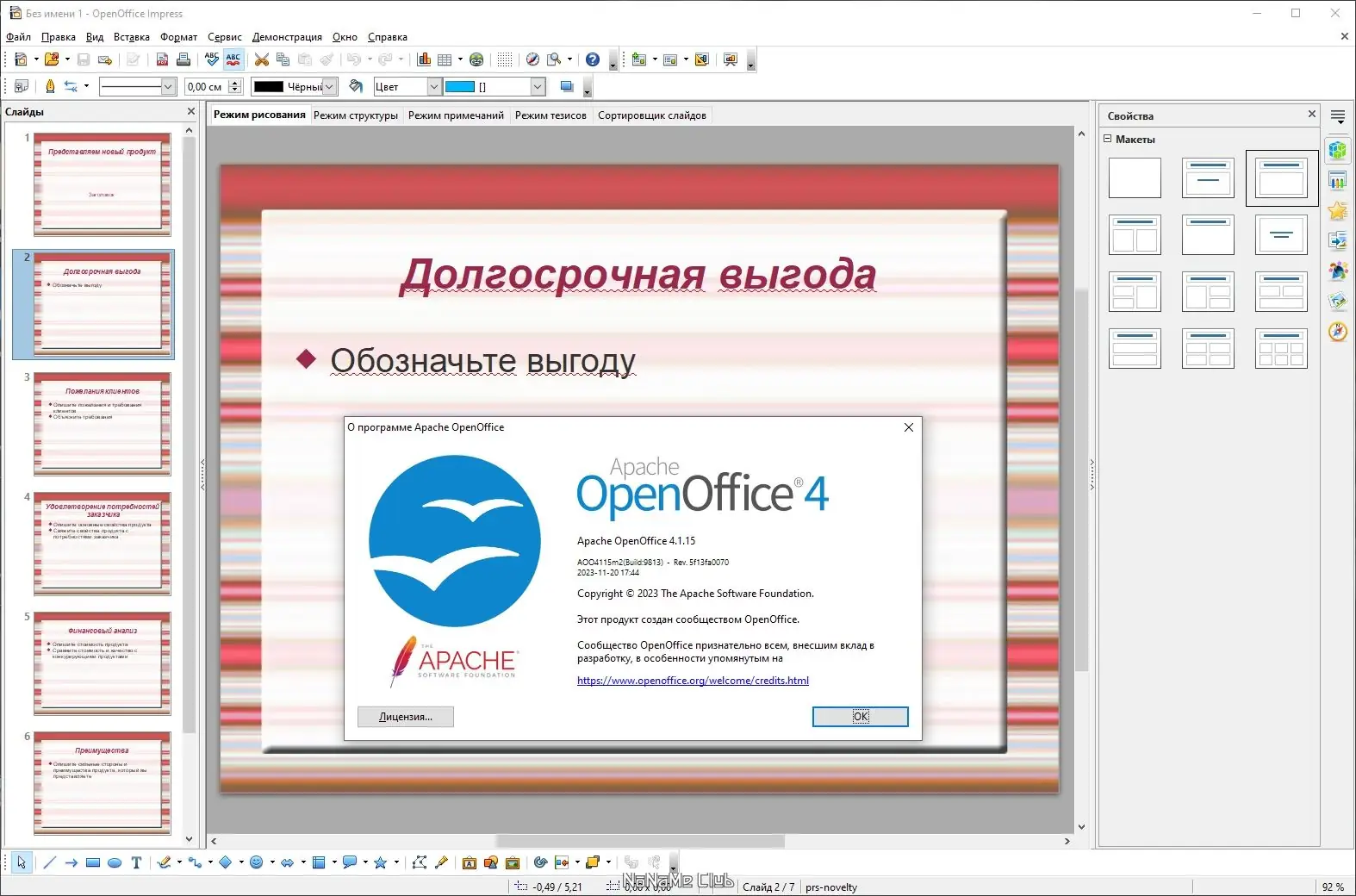Open the Properties deck icon in the sidebar
Image resolution: width=1356 pixels, height=896 pixels.
(x=1337, y=151)
